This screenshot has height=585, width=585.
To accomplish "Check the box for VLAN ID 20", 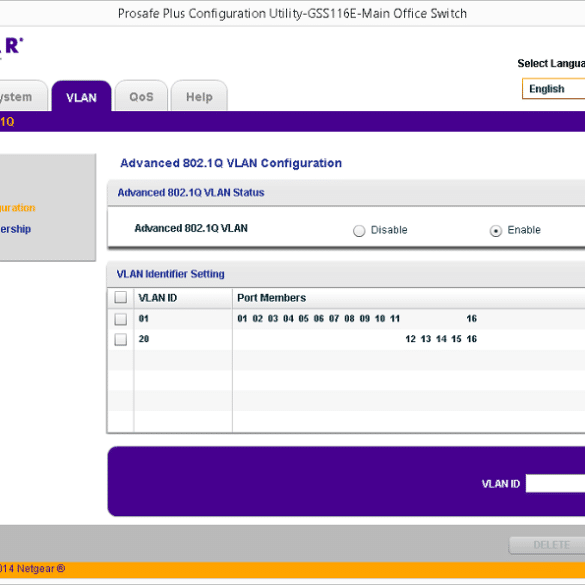I will coord(121,340).
